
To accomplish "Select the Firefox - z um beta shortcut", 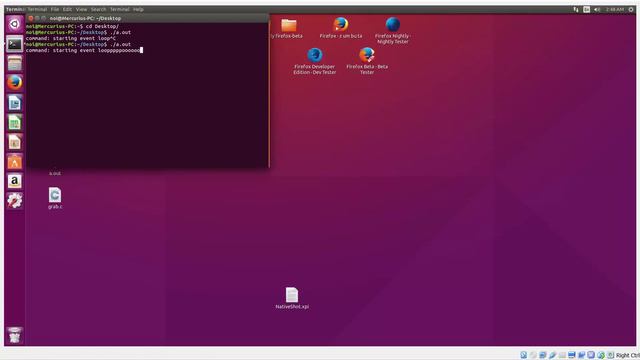I will point(340,28).
